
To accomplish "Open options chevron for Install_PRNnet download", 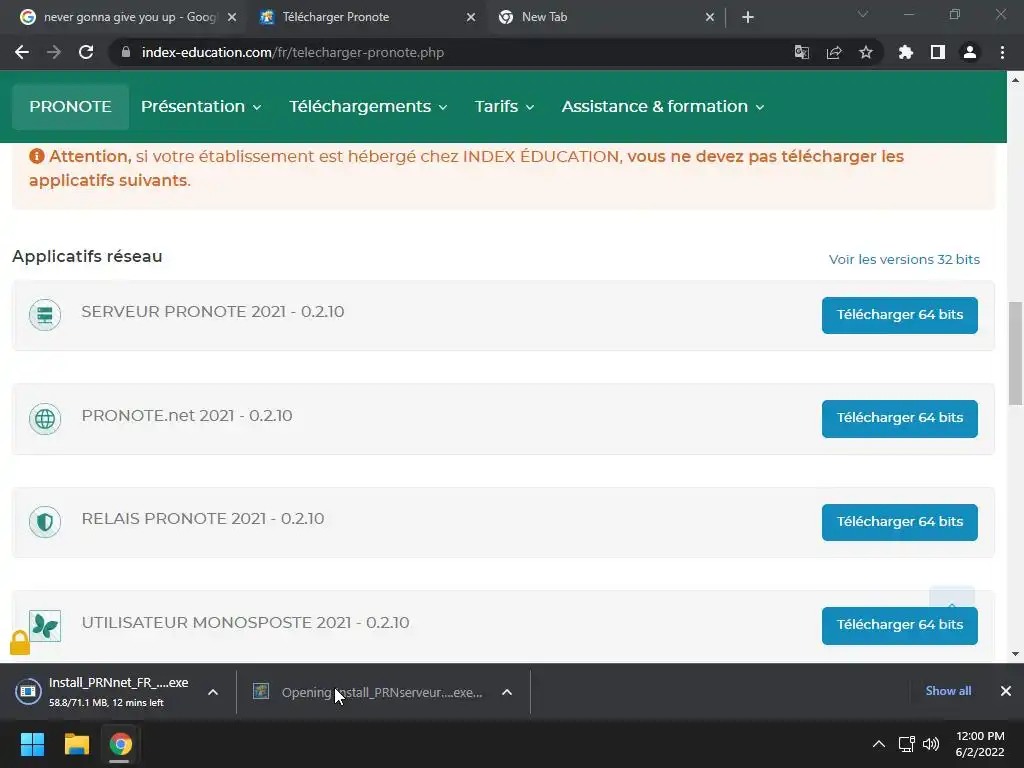I will point(213,692).
